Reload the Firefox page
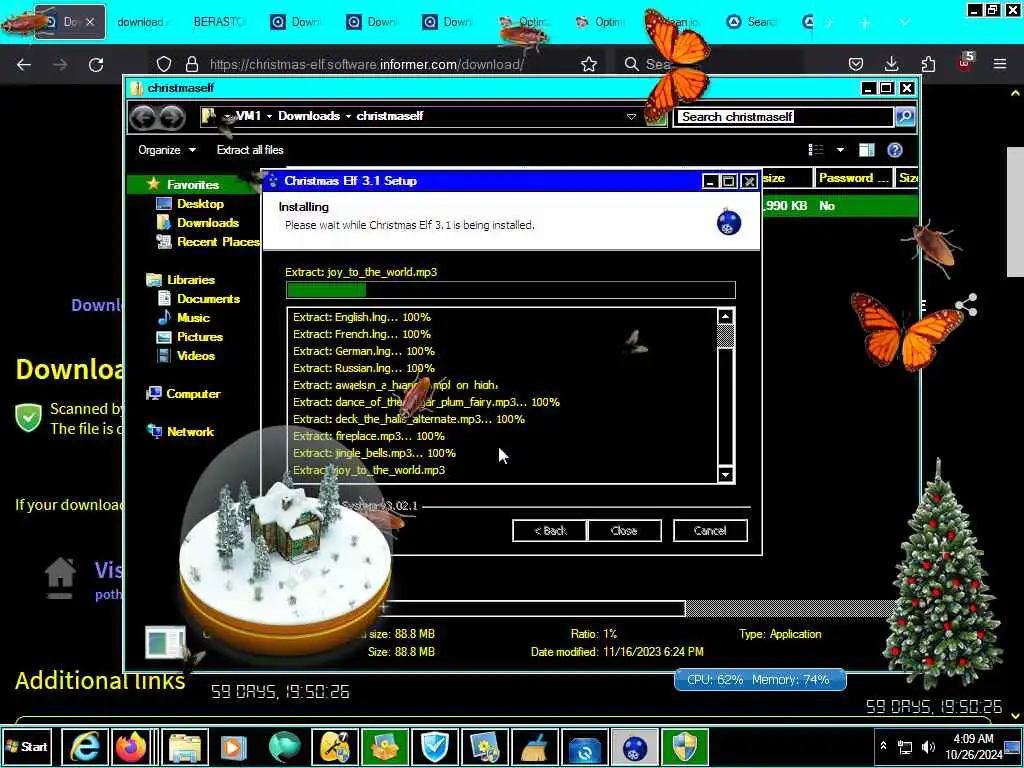The width and height of the screenshot is (1024, 768). [96, 64]
